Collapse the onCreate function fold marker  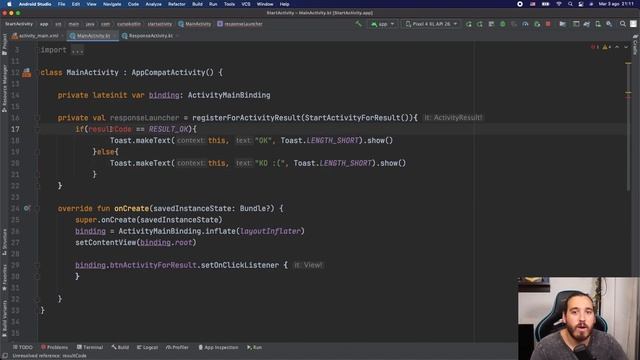click(x=37, y=209)
